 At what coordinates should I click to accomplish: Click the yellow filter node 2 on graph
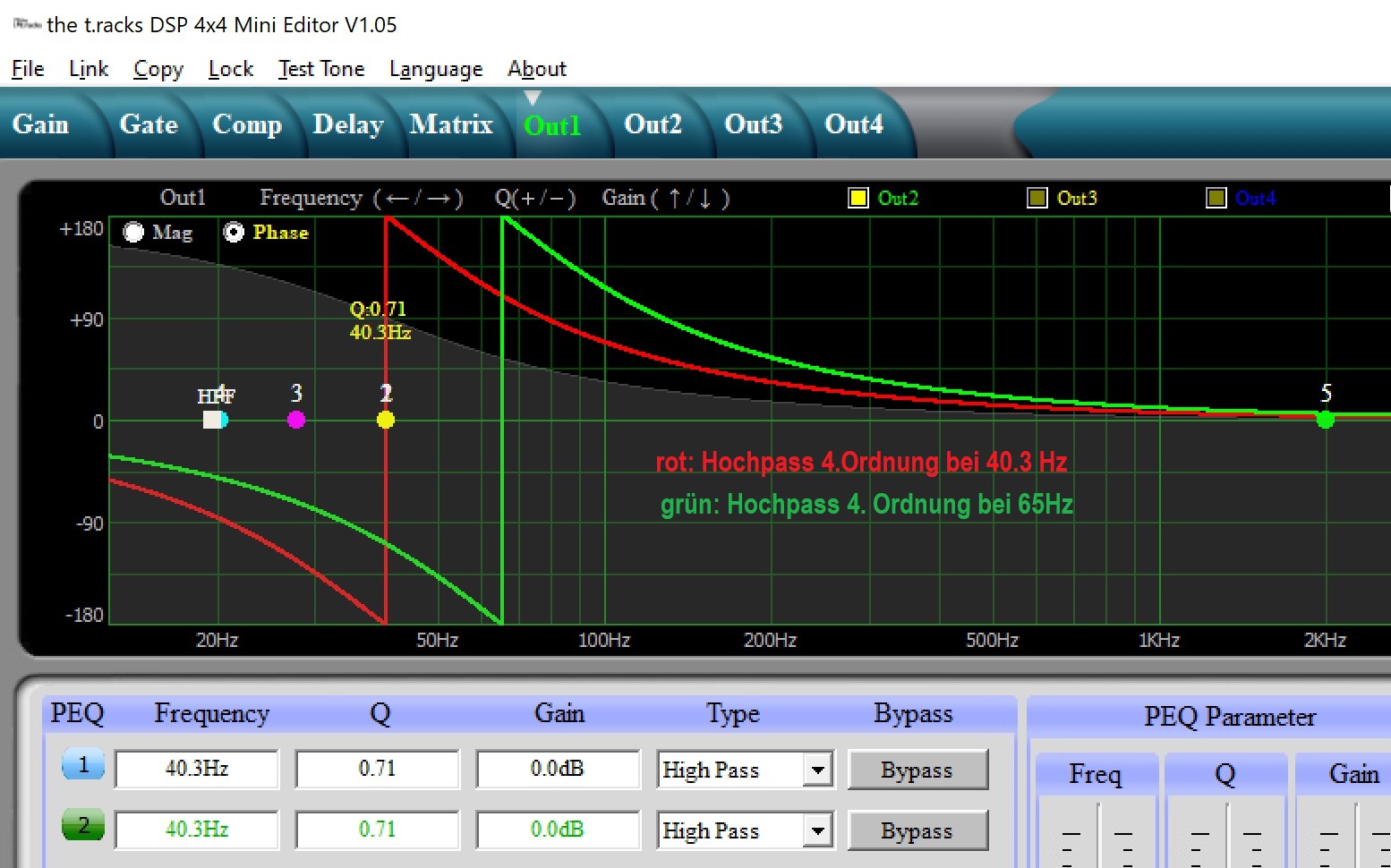386,420
